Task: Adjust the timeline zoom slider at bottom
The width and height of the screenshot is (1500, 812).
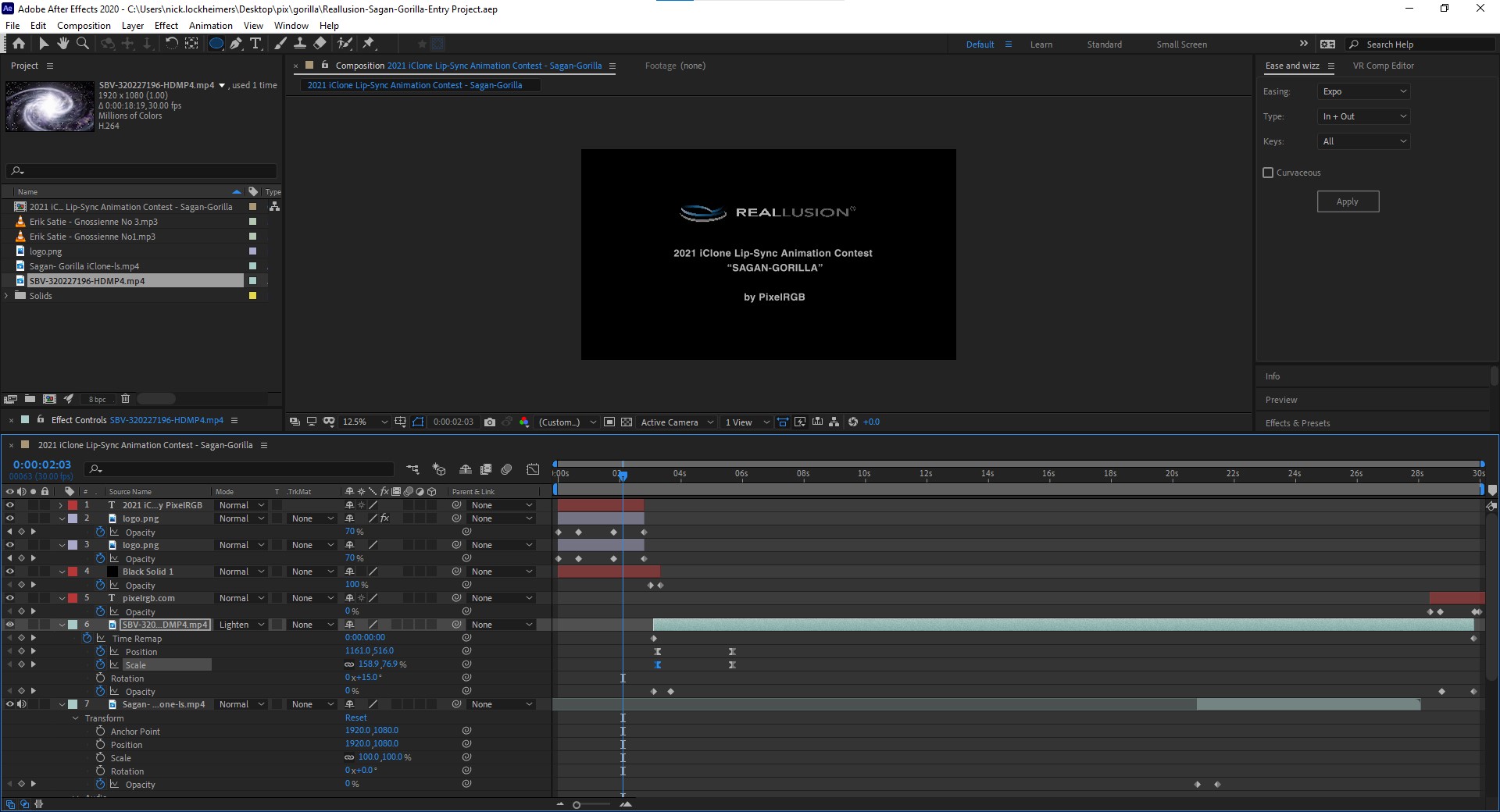Action: [577, 804]
